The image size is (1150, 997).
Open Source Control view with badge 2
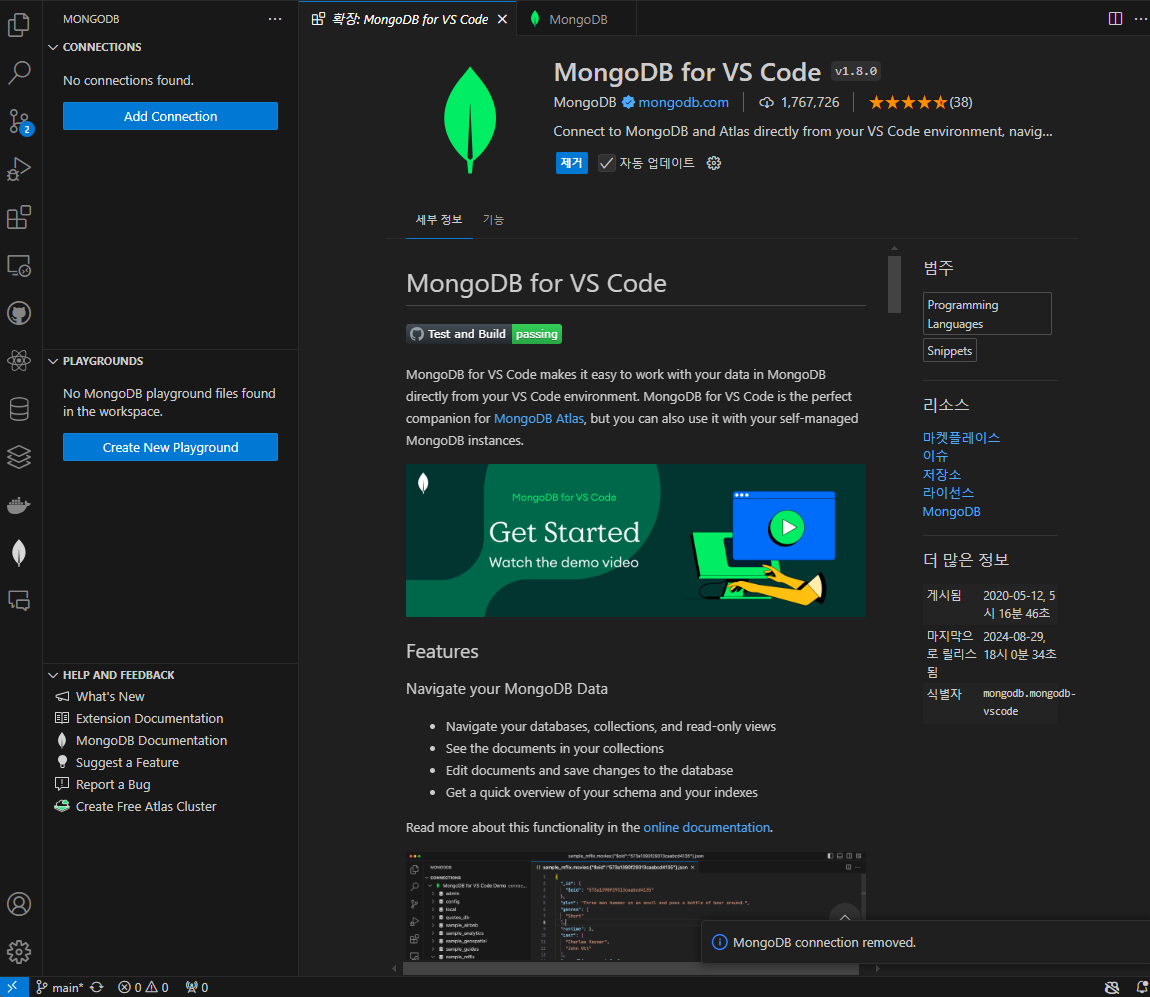[19, 121]
